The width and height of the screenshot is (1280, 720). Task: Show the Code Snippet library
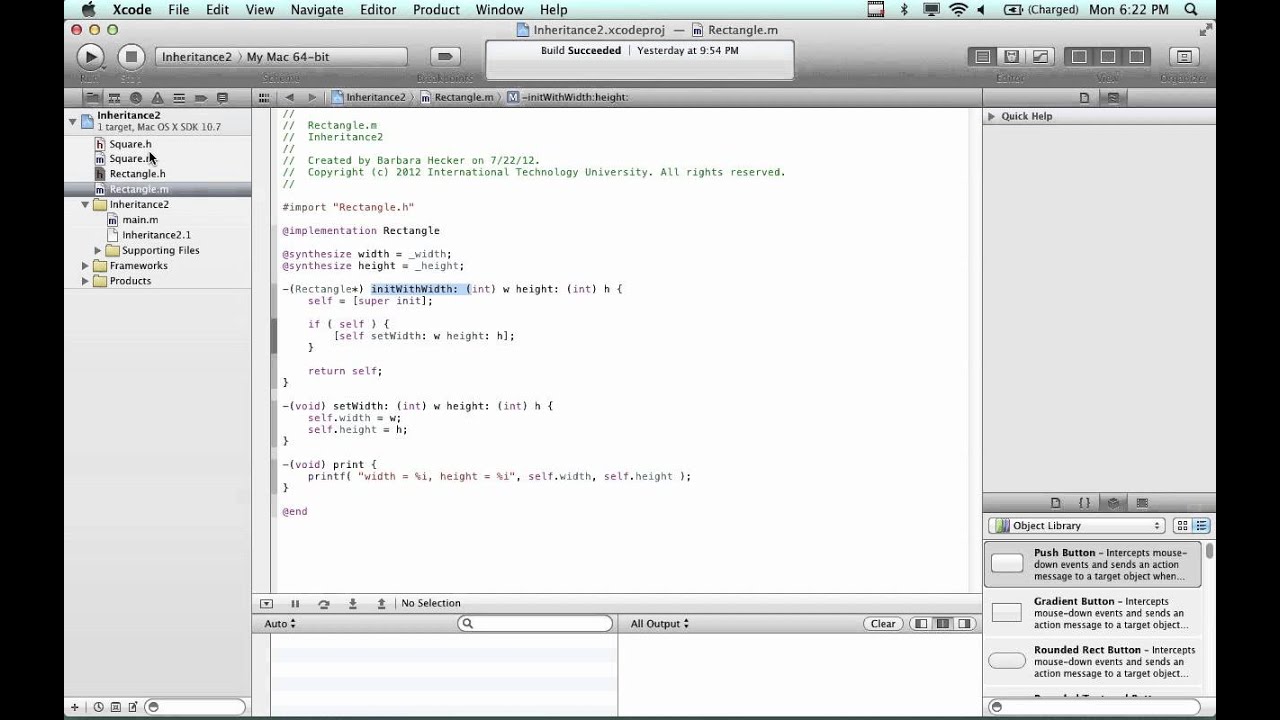pyautogui.click(x=1084, y=503)
